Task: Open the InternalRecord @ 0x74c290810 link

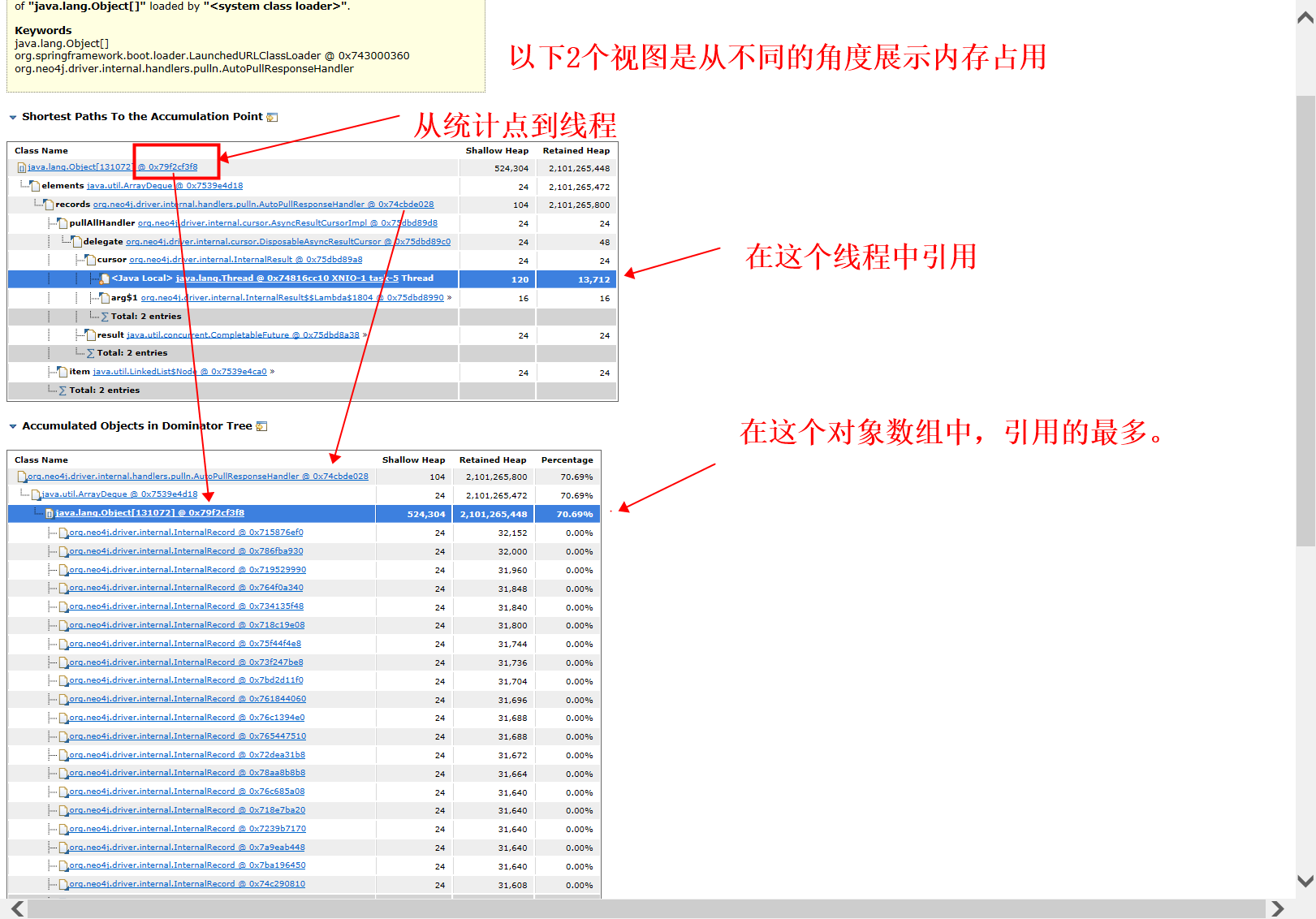Action: pos(187,884)
